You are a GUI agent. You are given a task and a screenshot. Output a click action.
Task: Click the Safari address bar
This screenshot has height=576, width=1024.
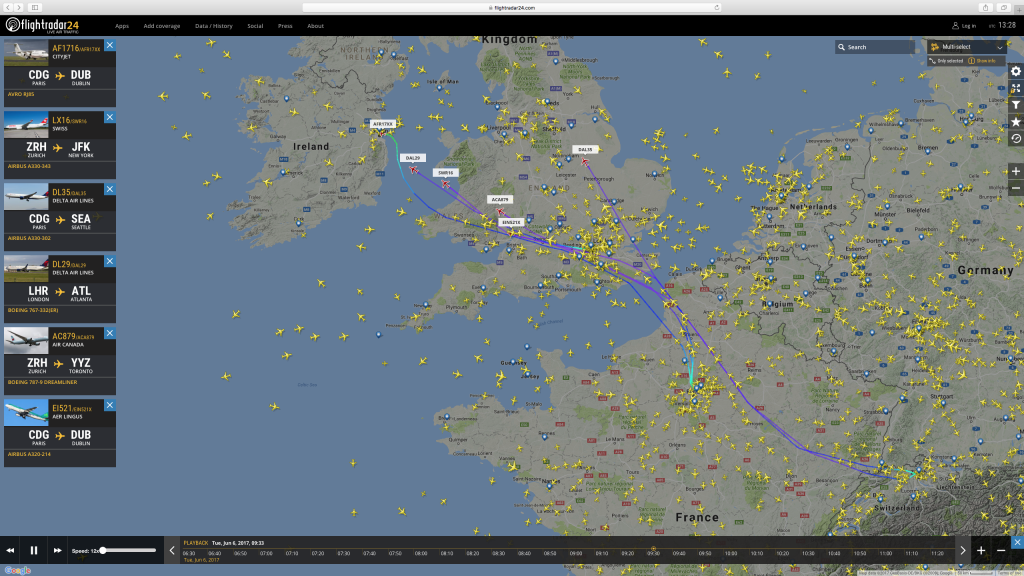[511, 7]
